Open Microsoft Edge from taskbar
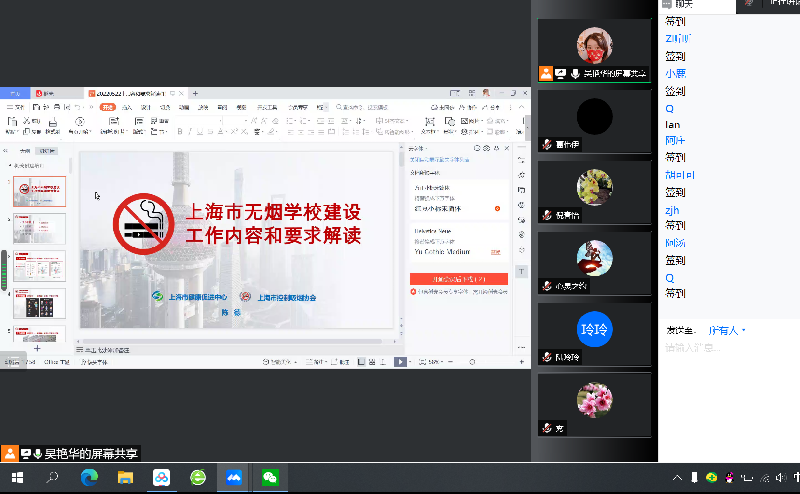Screen dimensions: 800x494 (89, 478)
